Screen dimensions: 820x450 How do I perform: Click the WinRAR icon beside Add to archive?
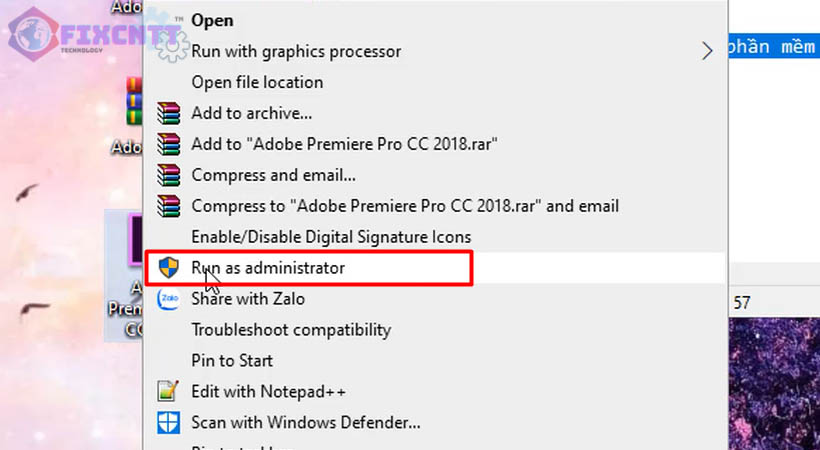[x=168, y=113]
